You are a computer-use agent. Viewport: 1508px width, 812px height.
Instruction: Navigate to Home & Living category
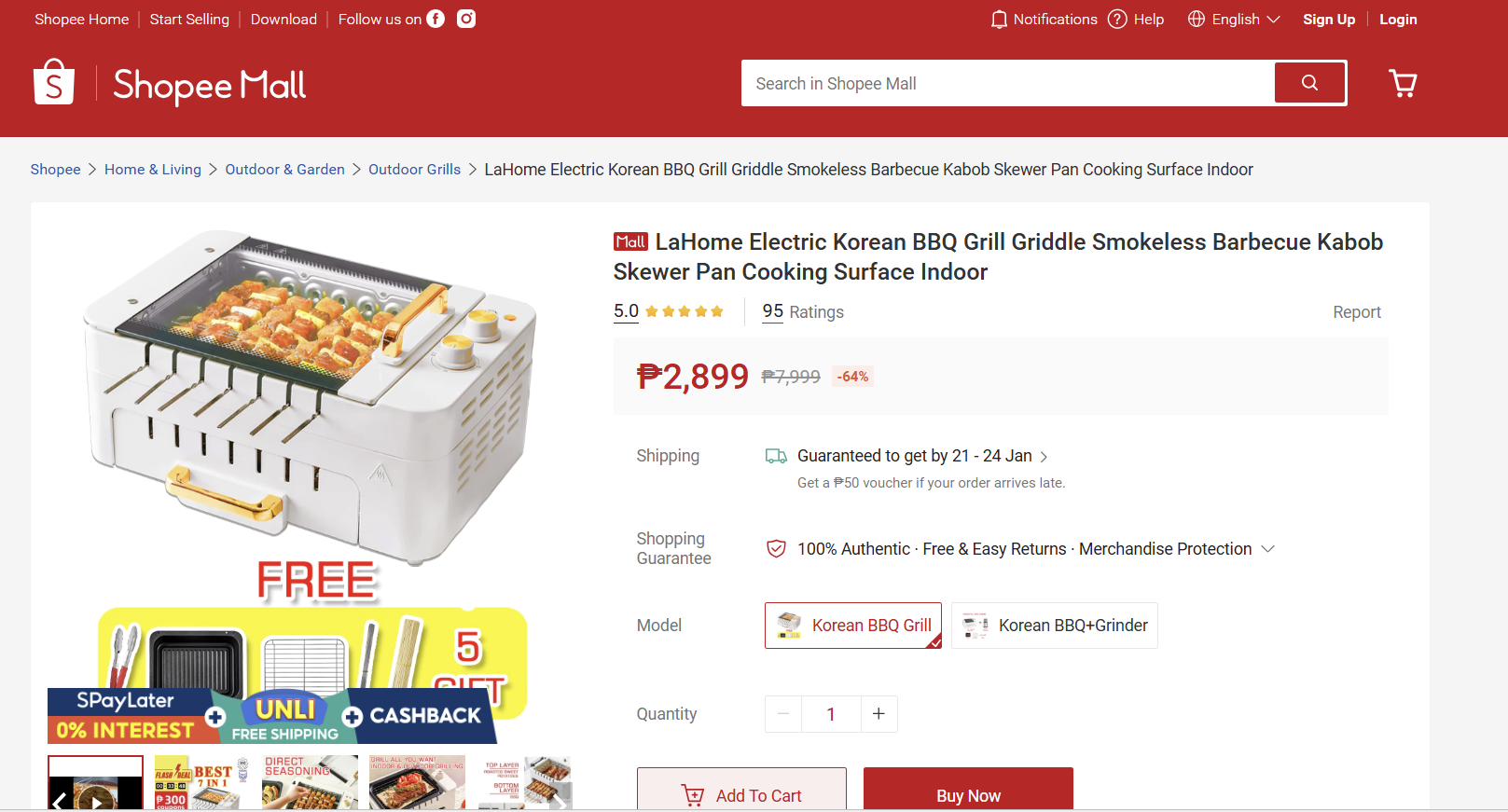[152, 170]
